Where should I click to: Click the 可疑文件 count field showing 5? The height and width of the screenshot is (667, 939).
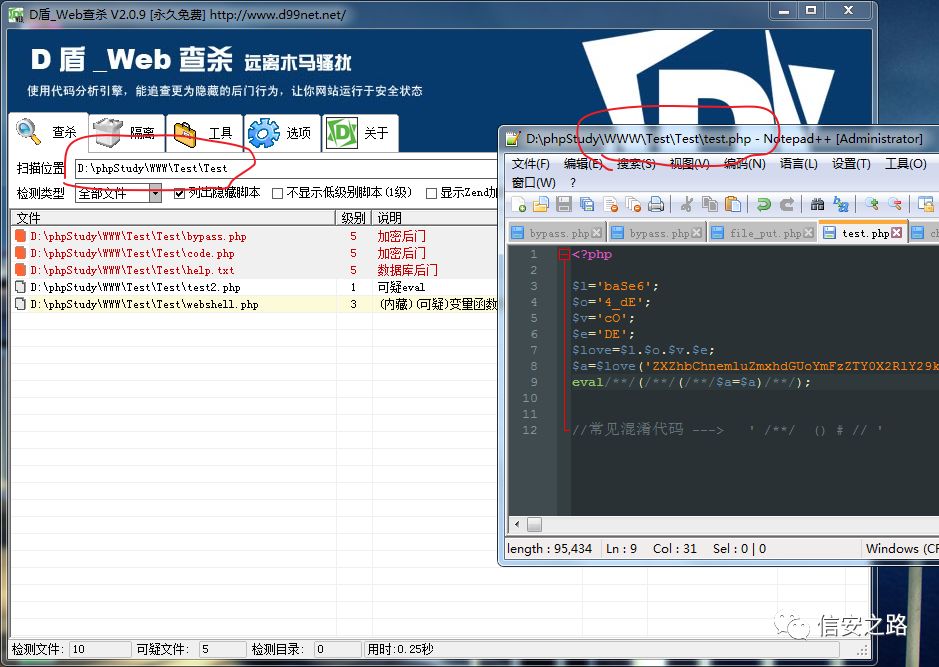(222, 649)
